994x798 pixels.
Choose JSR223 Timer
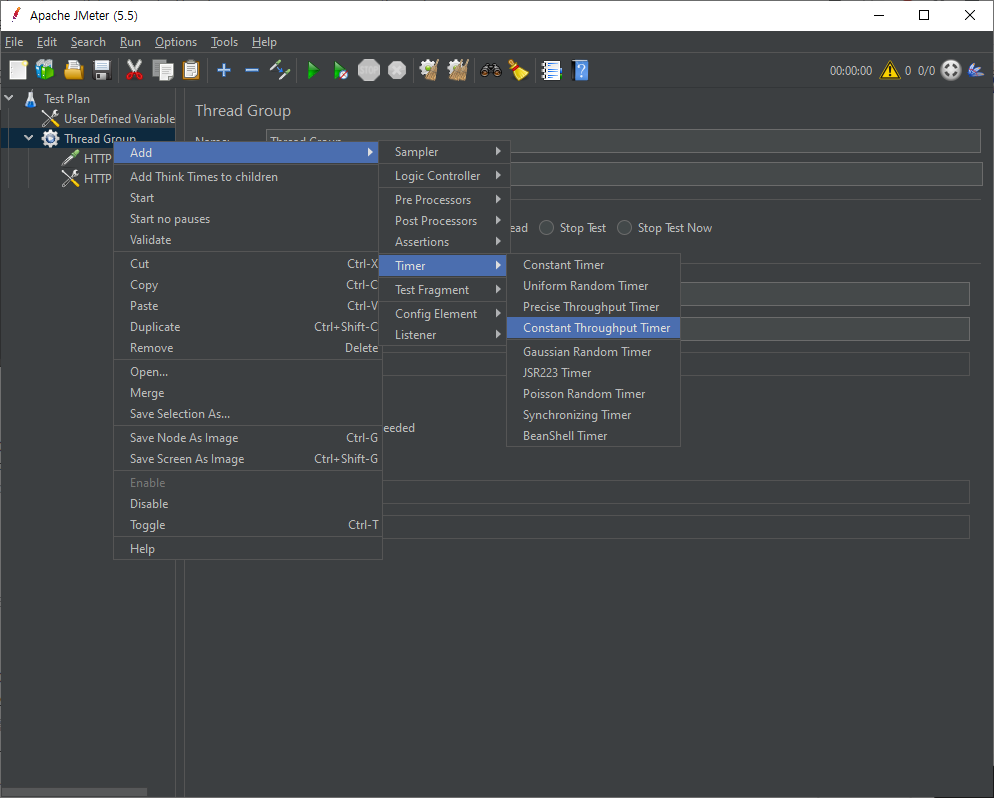point(593,373)
